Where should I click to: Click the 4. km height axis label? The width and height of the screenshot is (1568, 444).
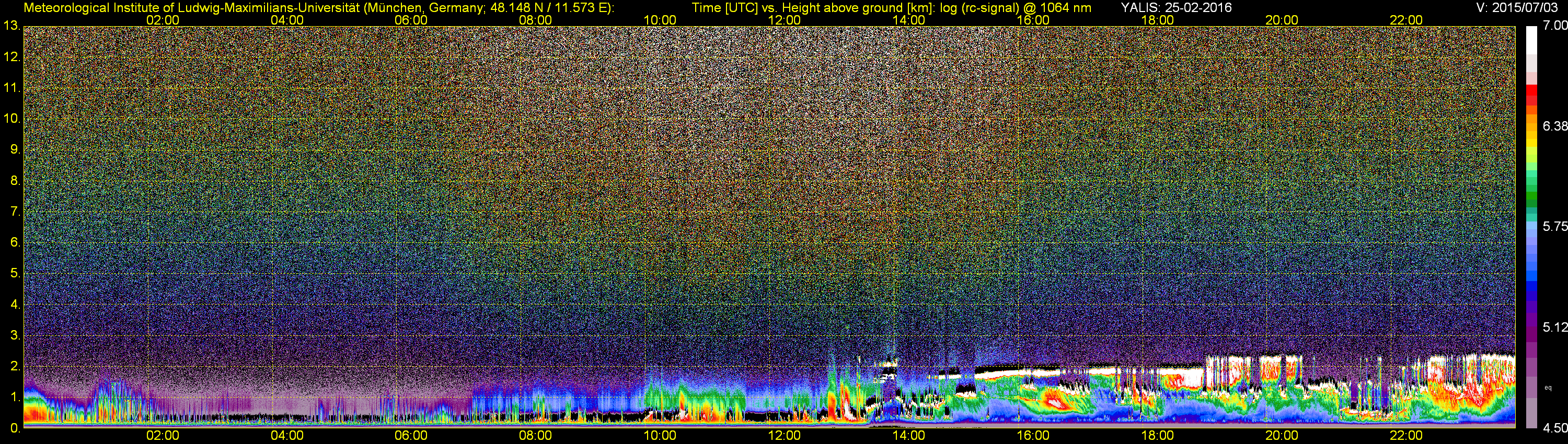pos(15,304)
